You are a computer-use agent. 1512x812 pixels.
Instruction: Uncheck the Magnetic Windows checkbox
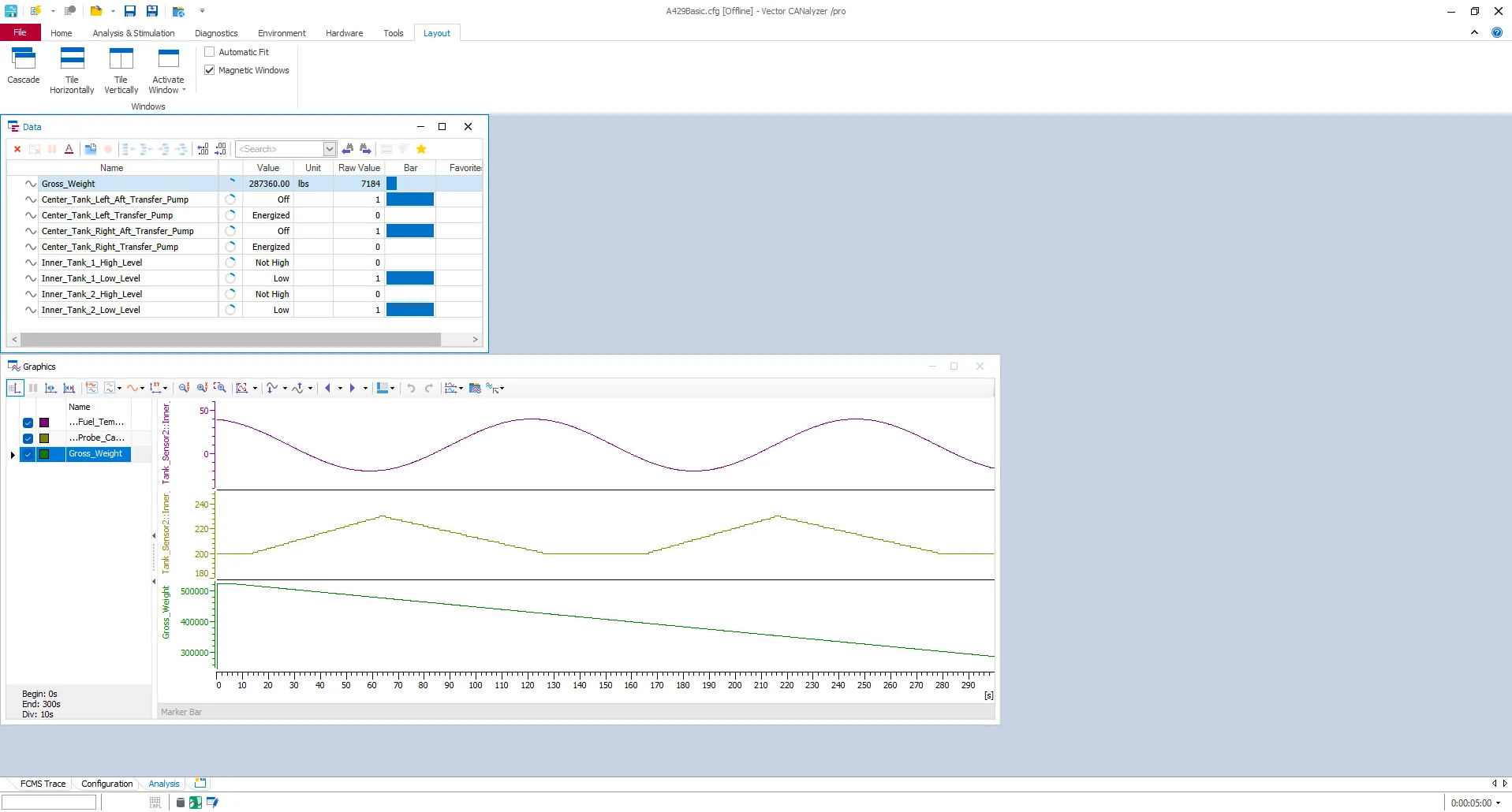click(210, 70)
